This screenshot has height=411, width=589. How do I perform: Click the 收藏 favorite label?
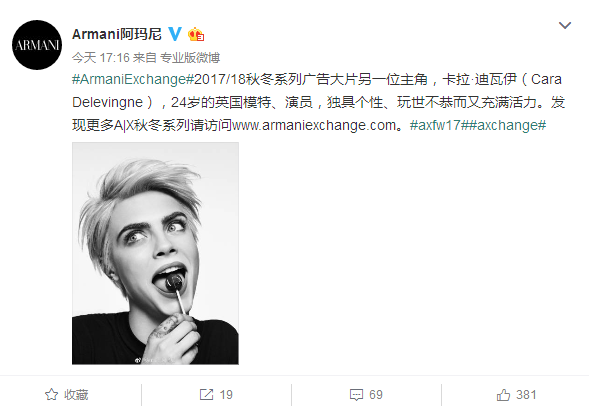click(x=76, y=395)
